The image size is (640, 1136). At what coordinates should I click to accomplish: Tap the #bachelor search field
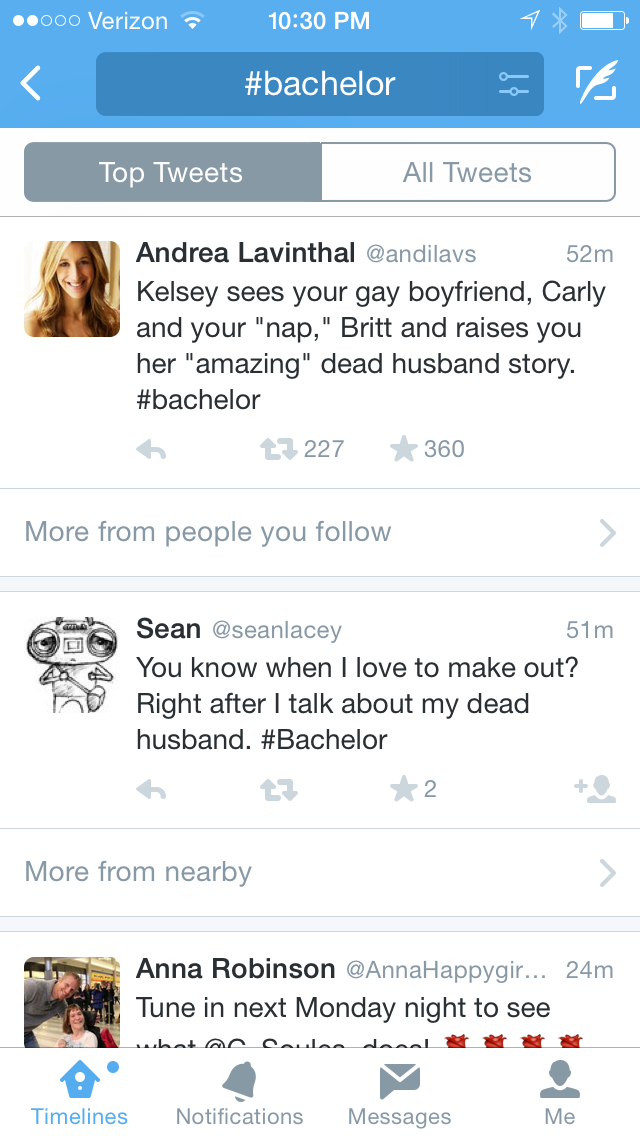coord(320,84)
